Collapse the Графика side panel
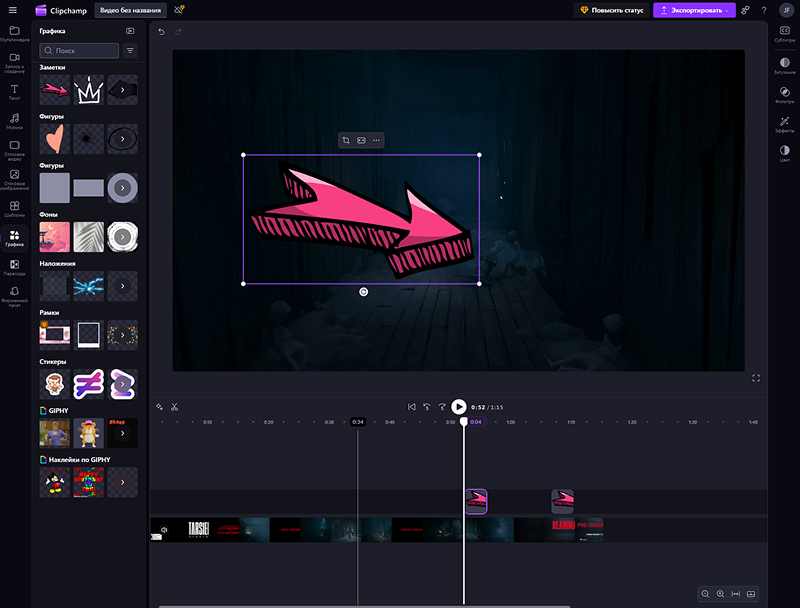Image resolution: width=800 pixels, height=608 pixels. (x=130, y=31)
